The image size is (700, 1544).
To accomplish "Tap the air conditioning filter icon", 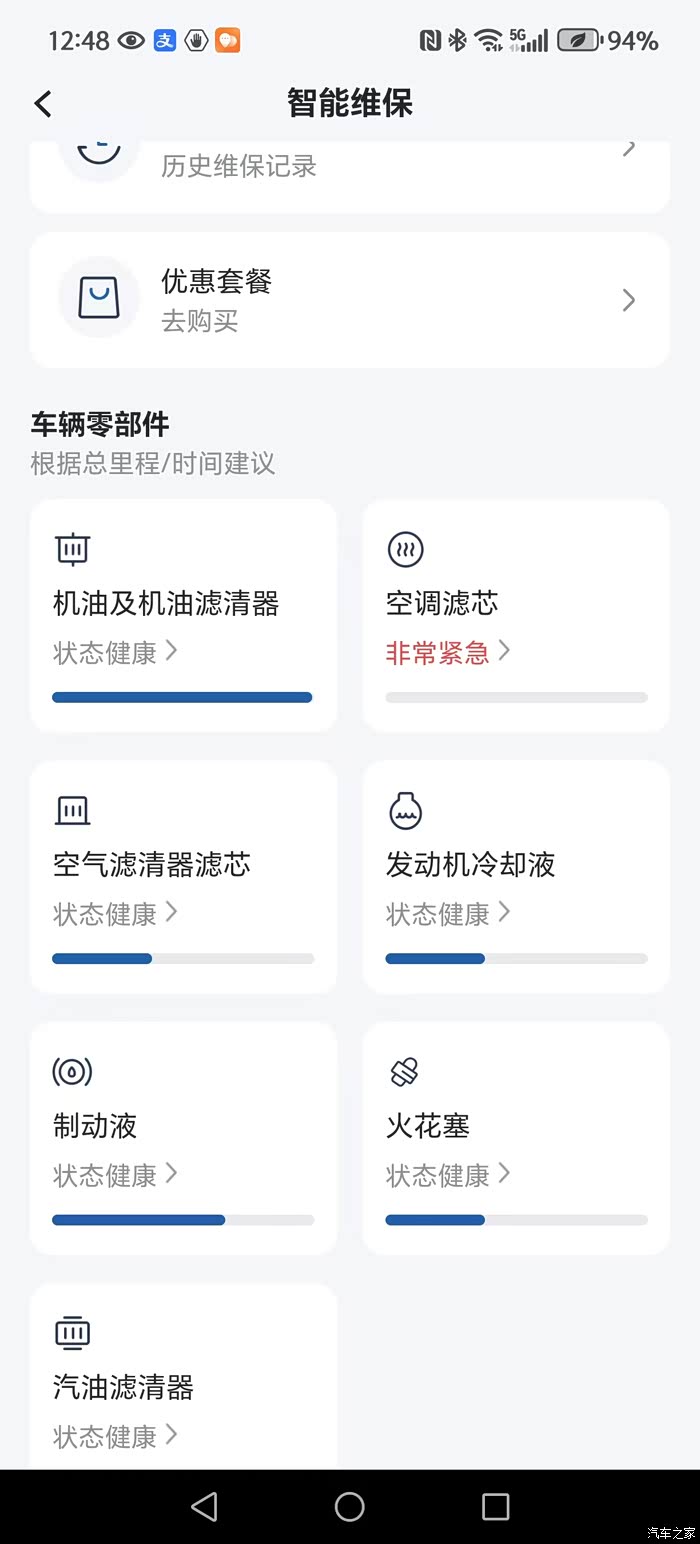I will click(405, 548).
